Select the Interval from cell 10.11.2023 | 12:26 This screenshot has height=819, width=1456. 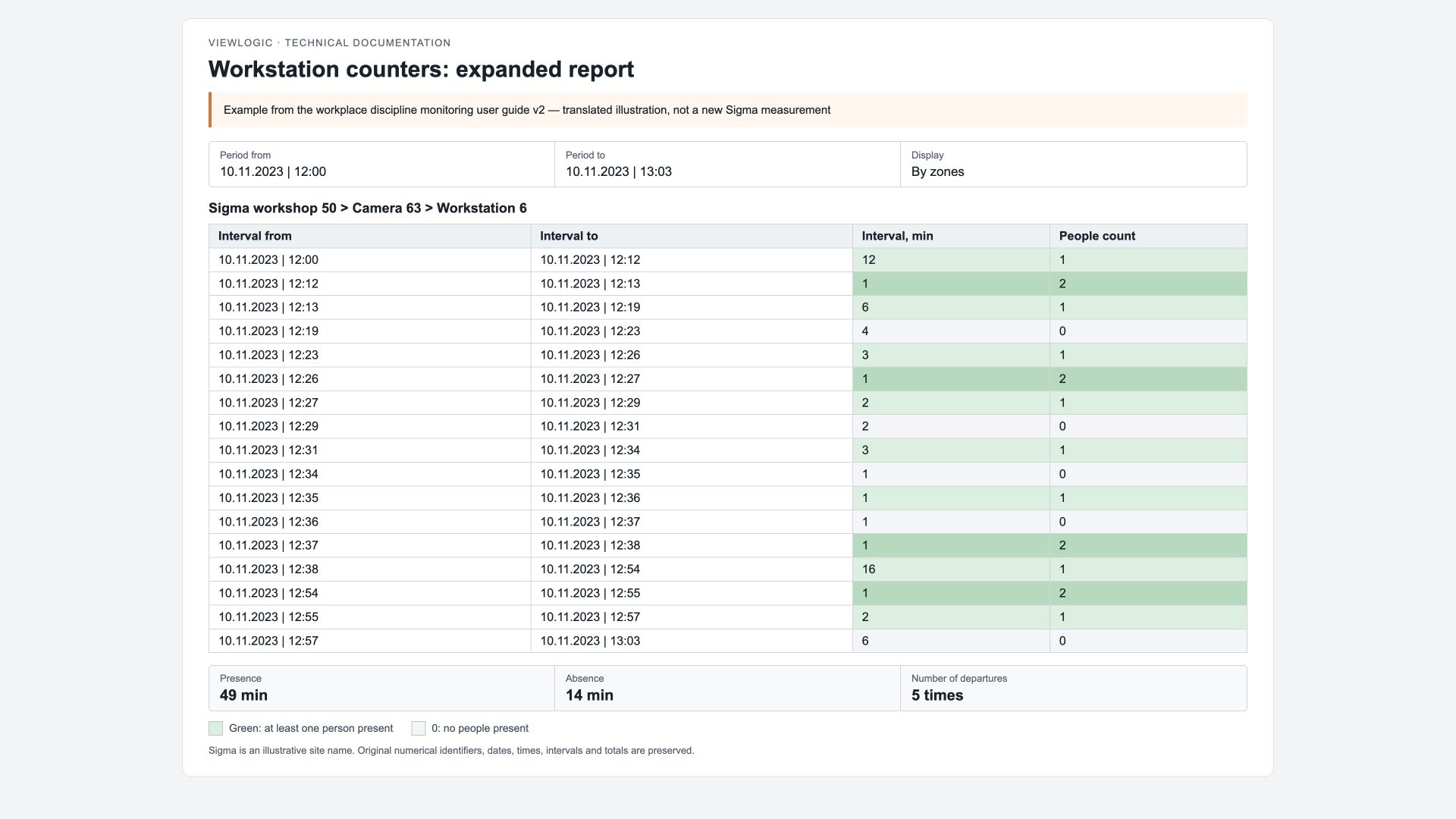[370, 379]
